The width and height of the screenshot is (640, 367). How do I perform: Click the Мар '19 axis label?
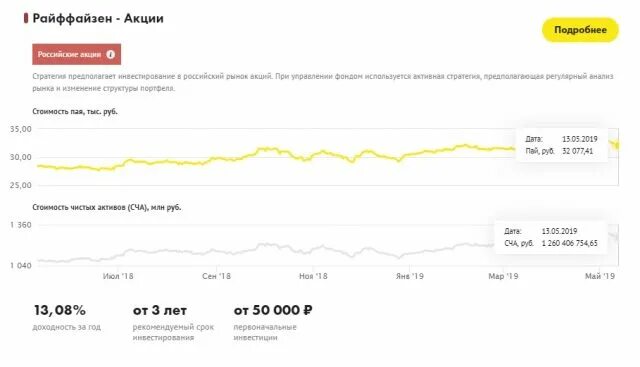(503, 276)
